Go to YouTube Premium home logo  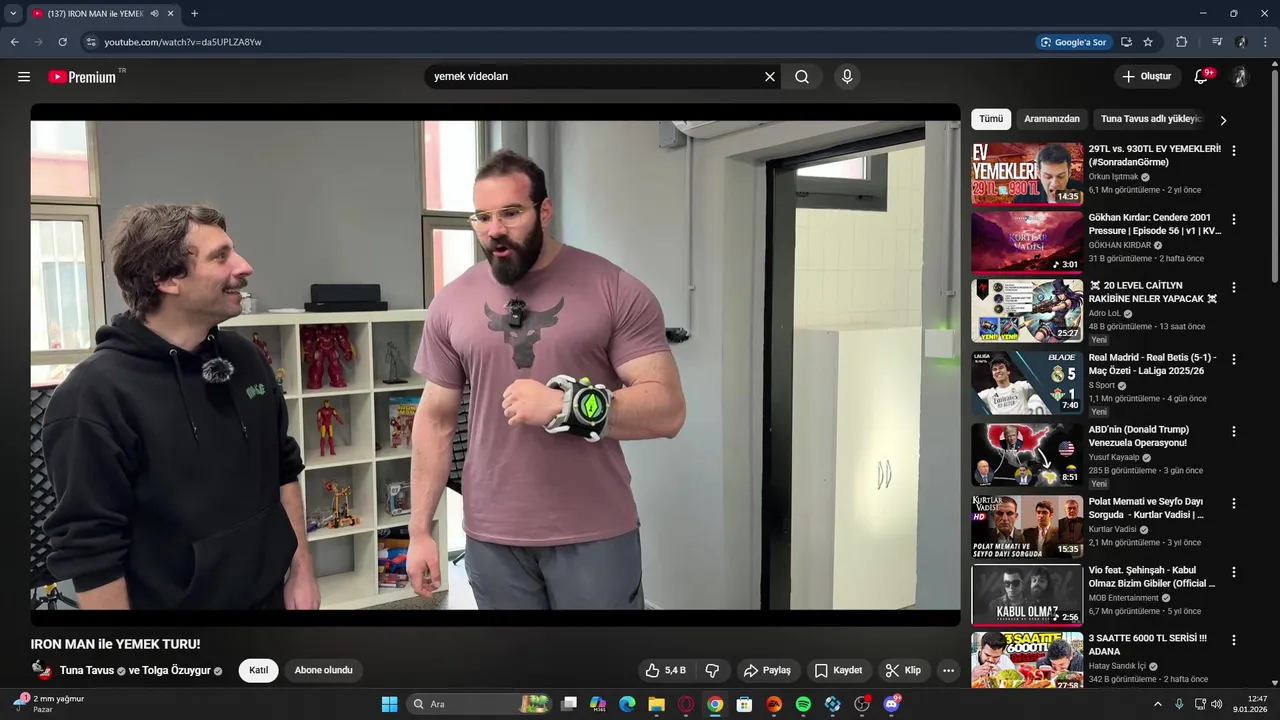[82, 77]
